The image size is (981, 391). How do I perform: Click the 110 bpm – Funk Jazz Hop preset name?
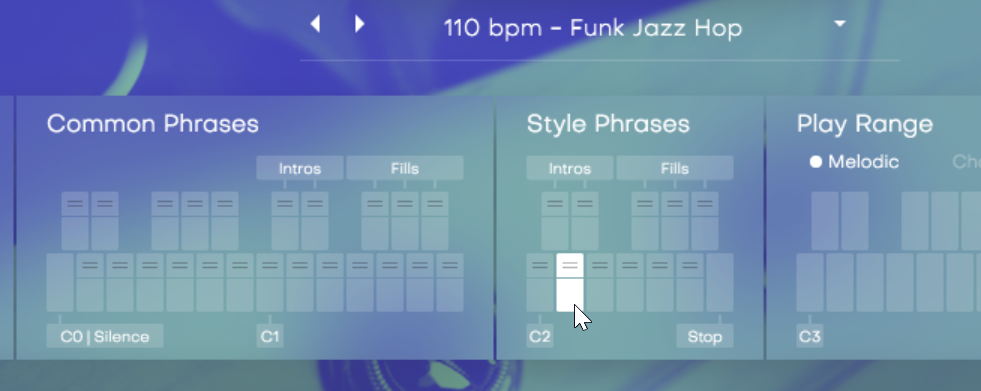pyautogui.click(x=592, y=28)
